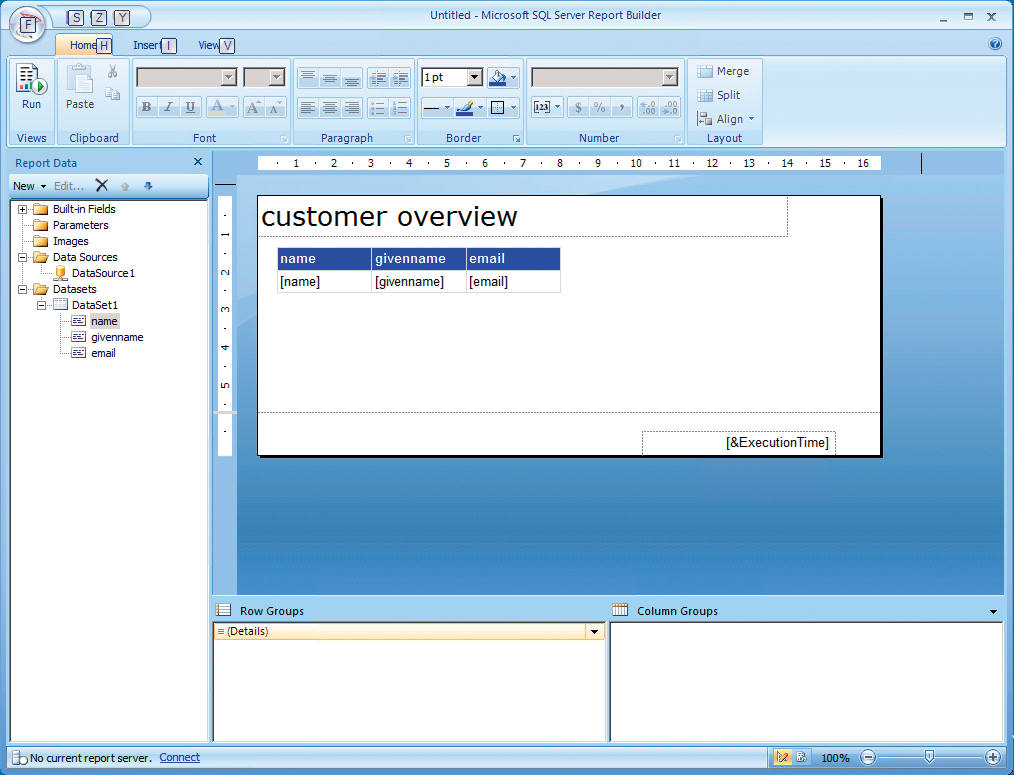
Task: Cut with the scissors icon
Action: coord(114,71)
